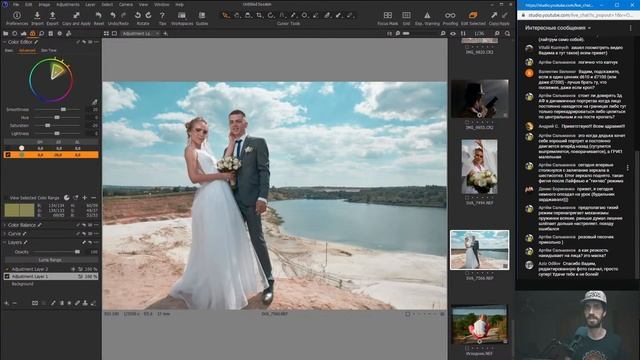Select the draw mask brush icon in Layers

(53, 303)
